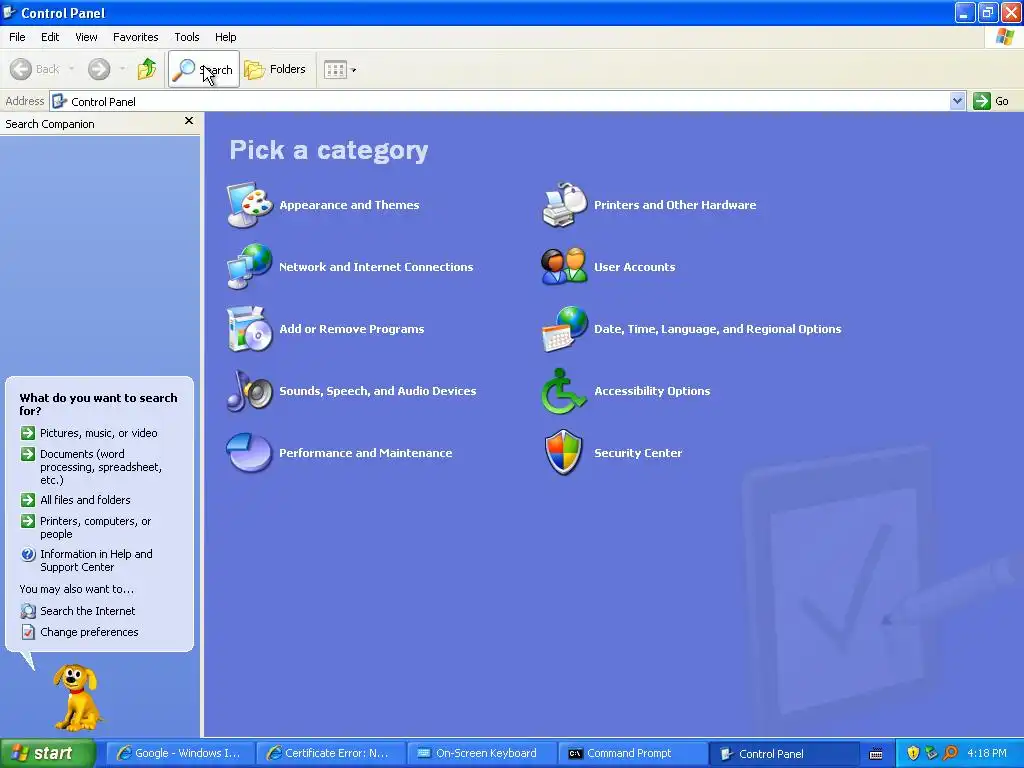The image size is (1024, 768).
Task: Click the Forward arrow toolbar button
Action: pos(99,69)
